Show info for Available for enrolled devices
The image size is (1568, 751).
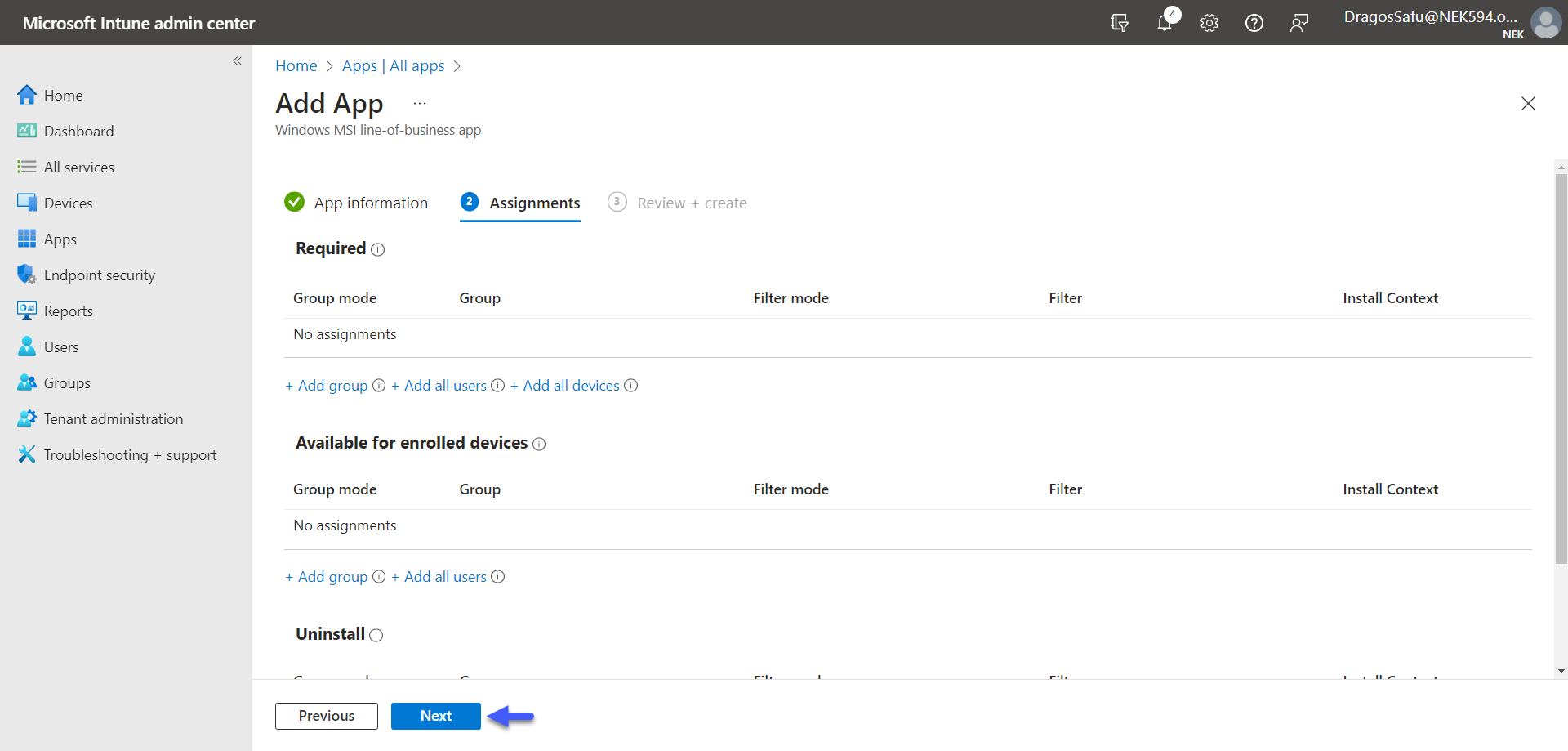(x=539, y=445)
